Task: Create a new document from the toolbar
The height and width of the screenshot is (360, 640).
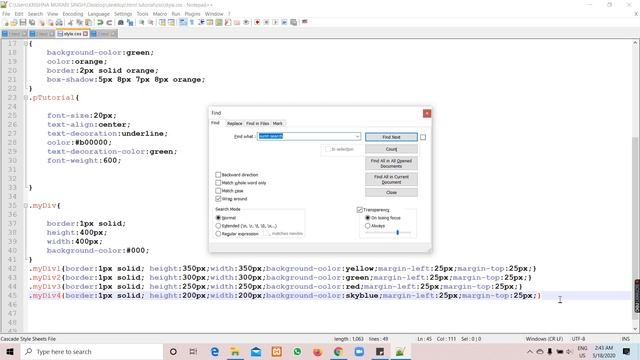Action: [6, 22]
